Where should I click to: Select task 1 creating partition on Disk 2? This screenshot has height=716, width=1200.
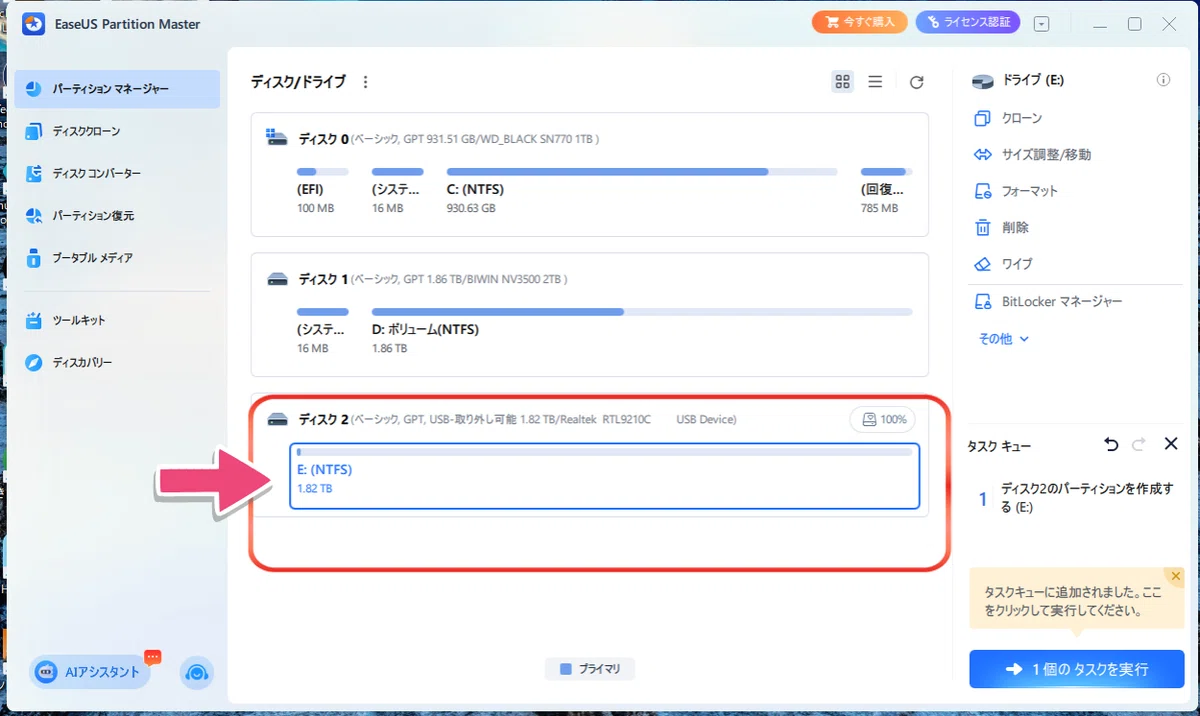[1075, 499]
